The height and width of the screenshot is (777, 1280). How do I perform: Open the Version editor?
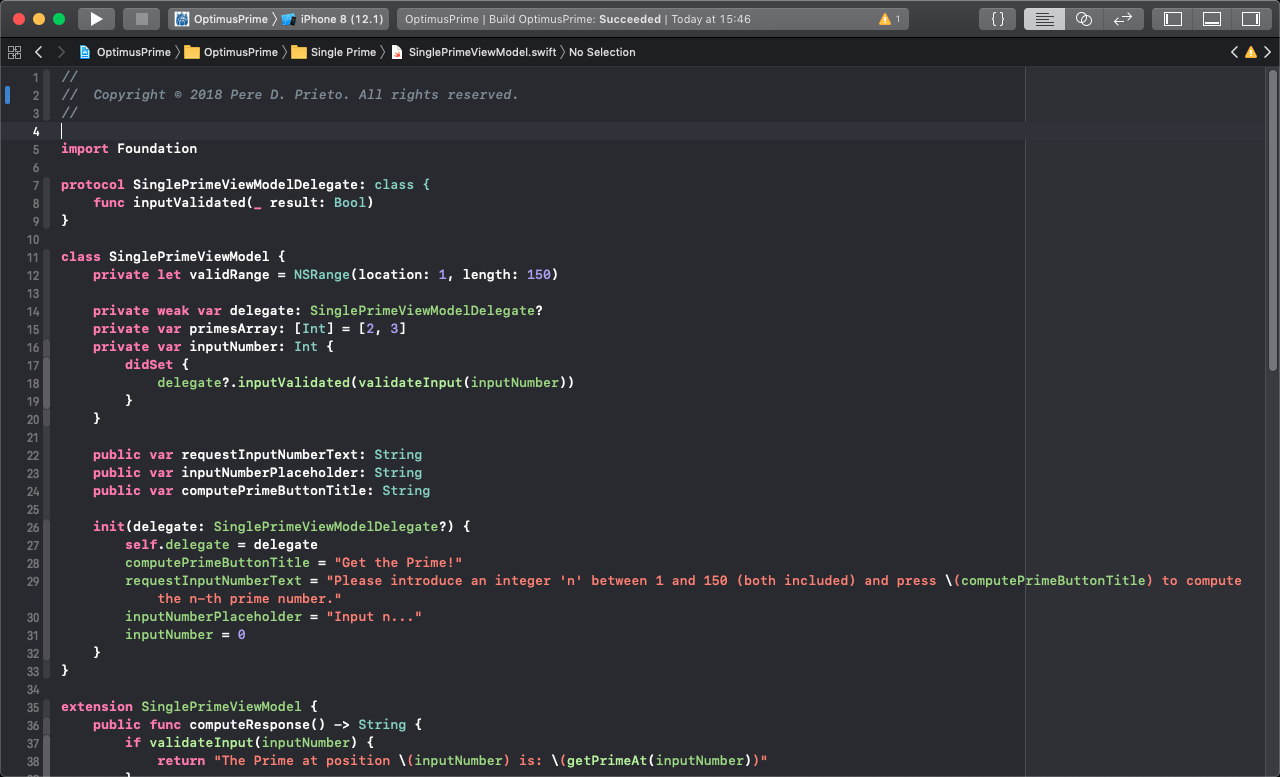(x=1123, y=17)
